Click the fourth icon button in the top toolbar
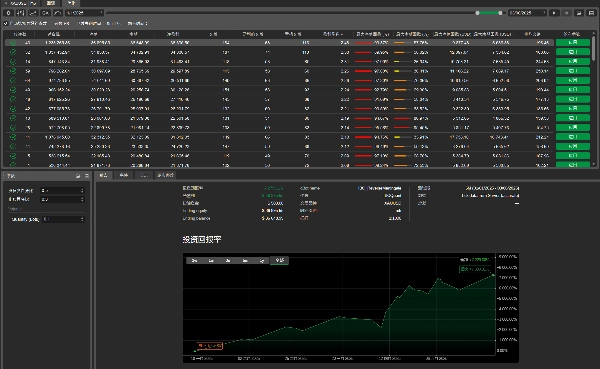The image size is (600, 369). pyautogui.click(x=45, y=13)
